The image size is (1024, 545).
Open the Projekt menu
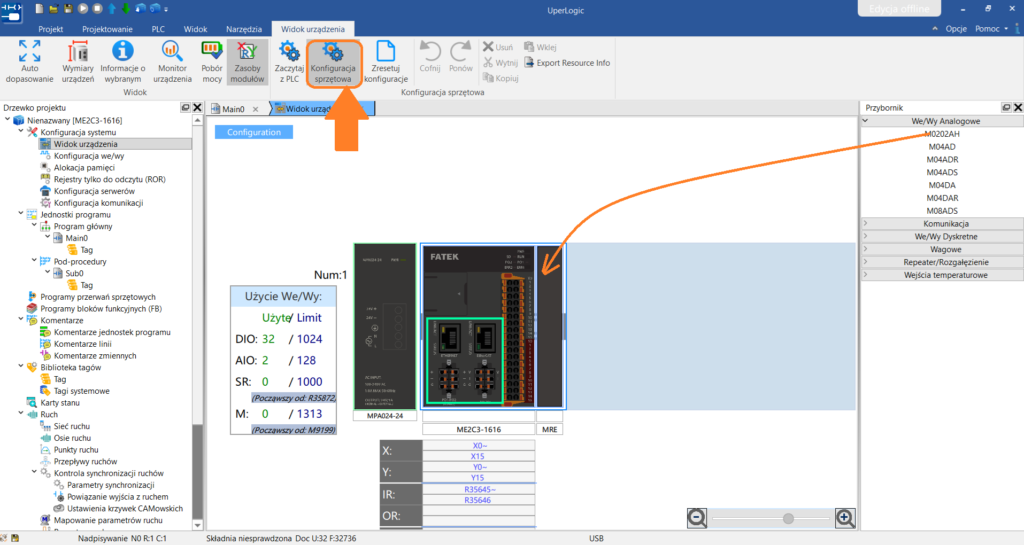click(50, 29)
